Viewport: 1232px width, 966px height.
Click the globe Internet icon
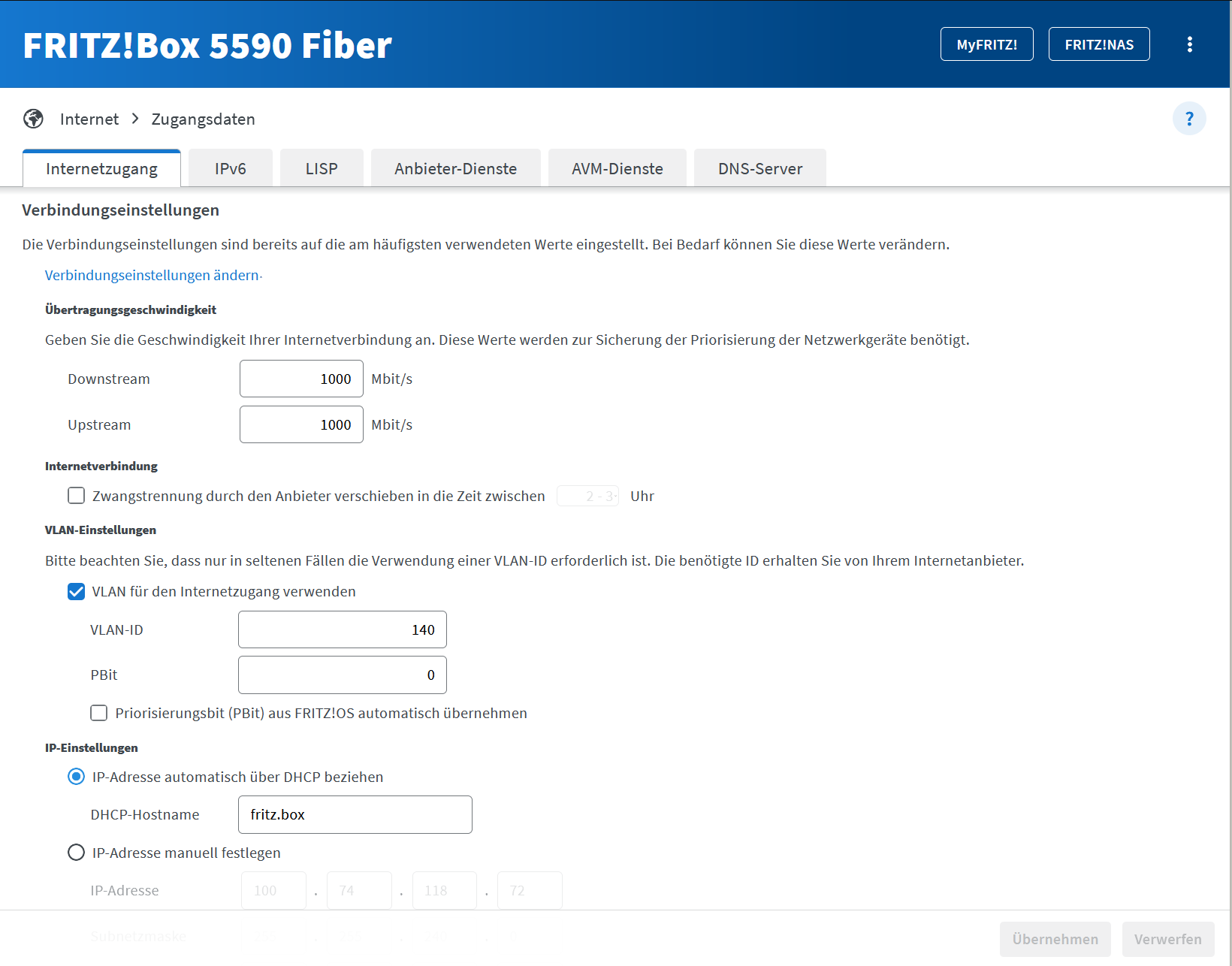pos(33,119)
